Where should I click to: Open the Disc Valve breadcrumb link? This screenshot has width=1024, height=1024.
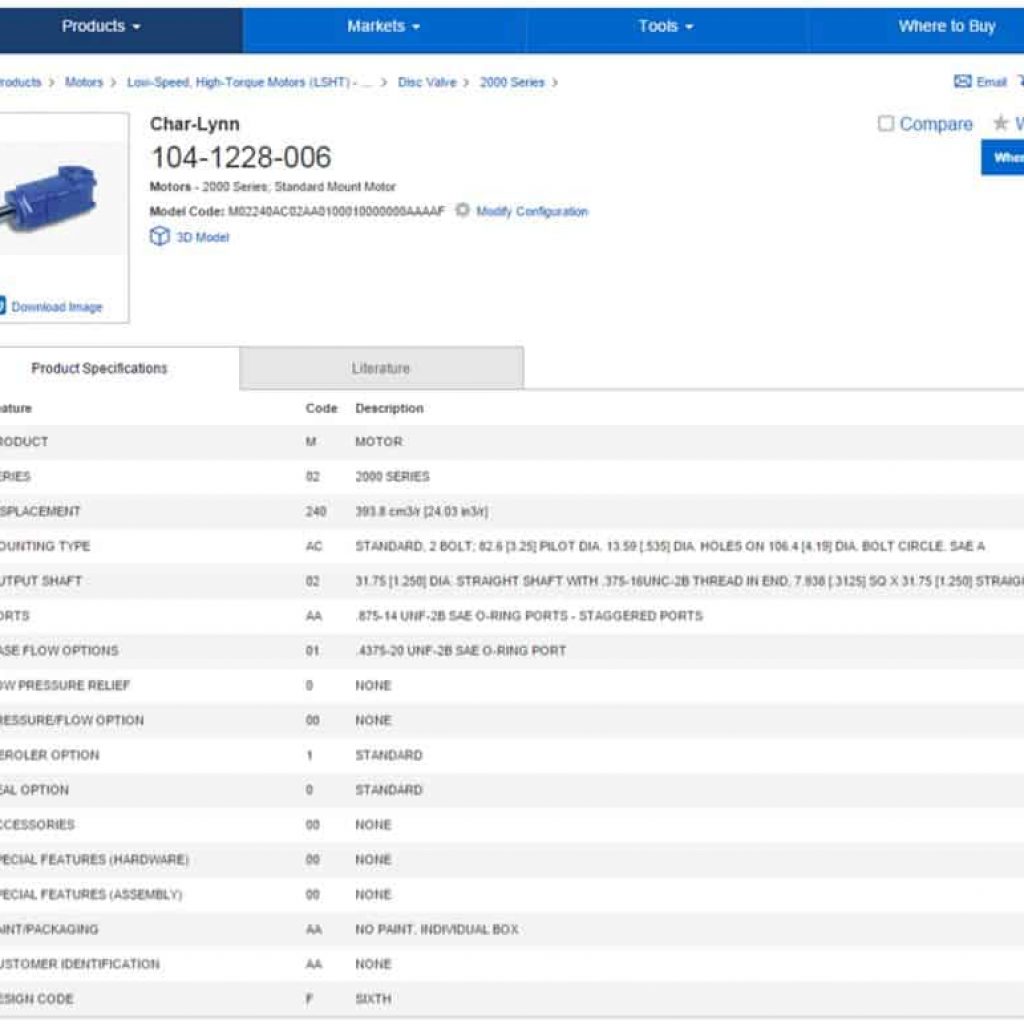[x=426, y=82]
